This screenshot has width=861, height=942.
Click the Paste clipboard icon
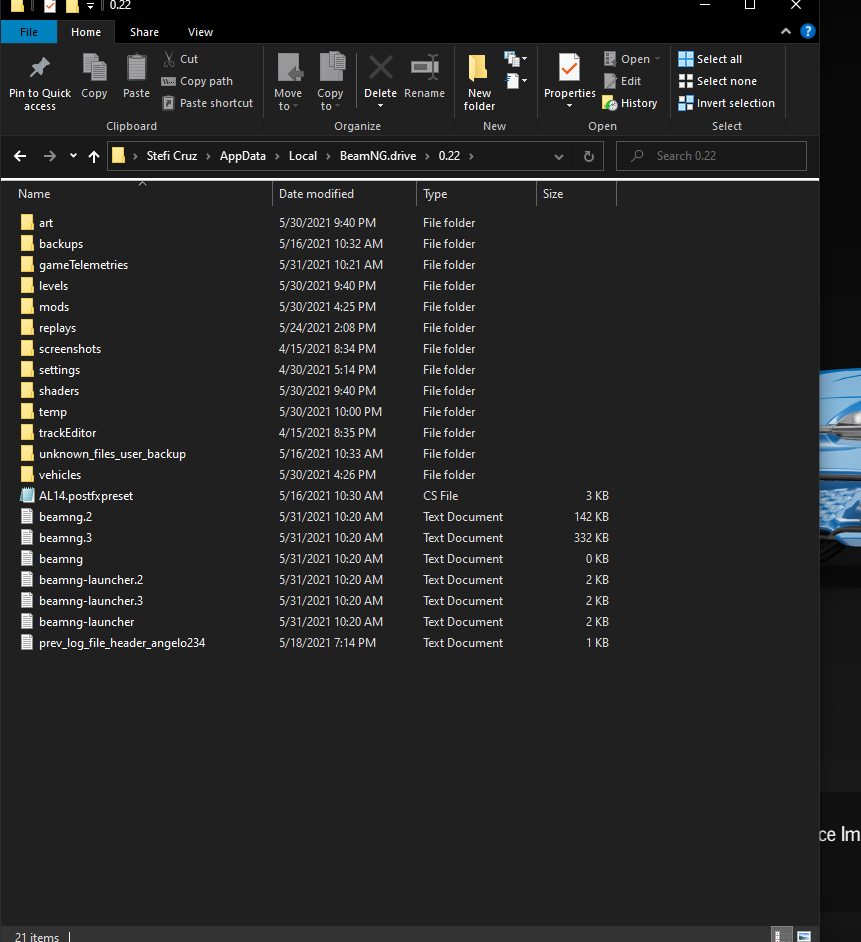pos(136,67)
